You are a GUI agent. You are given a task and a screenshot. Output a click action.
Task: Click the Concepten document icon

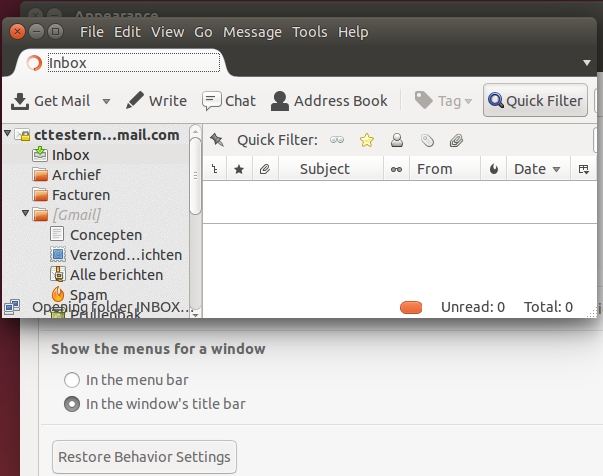pyautogui.click(x=57, y=234)
